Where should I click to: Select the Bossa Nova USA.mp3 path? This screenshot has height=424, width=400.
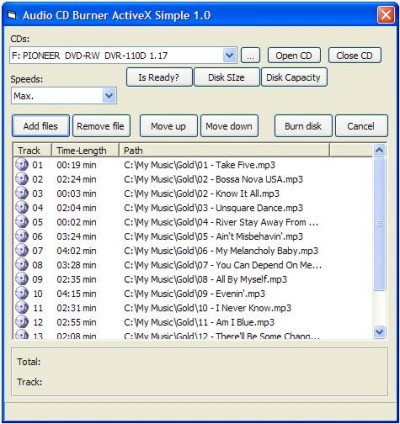[213, 179]
